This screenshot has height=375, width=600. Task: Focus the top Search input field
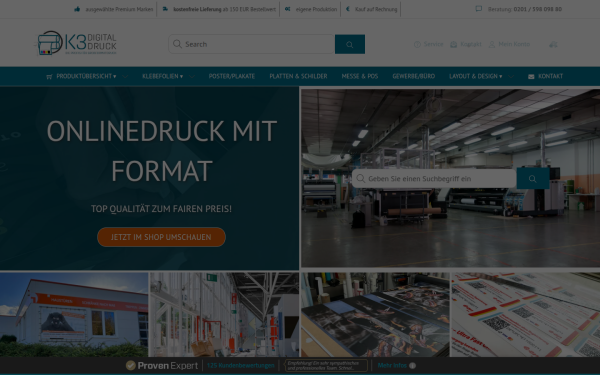[x=252, y=44]
